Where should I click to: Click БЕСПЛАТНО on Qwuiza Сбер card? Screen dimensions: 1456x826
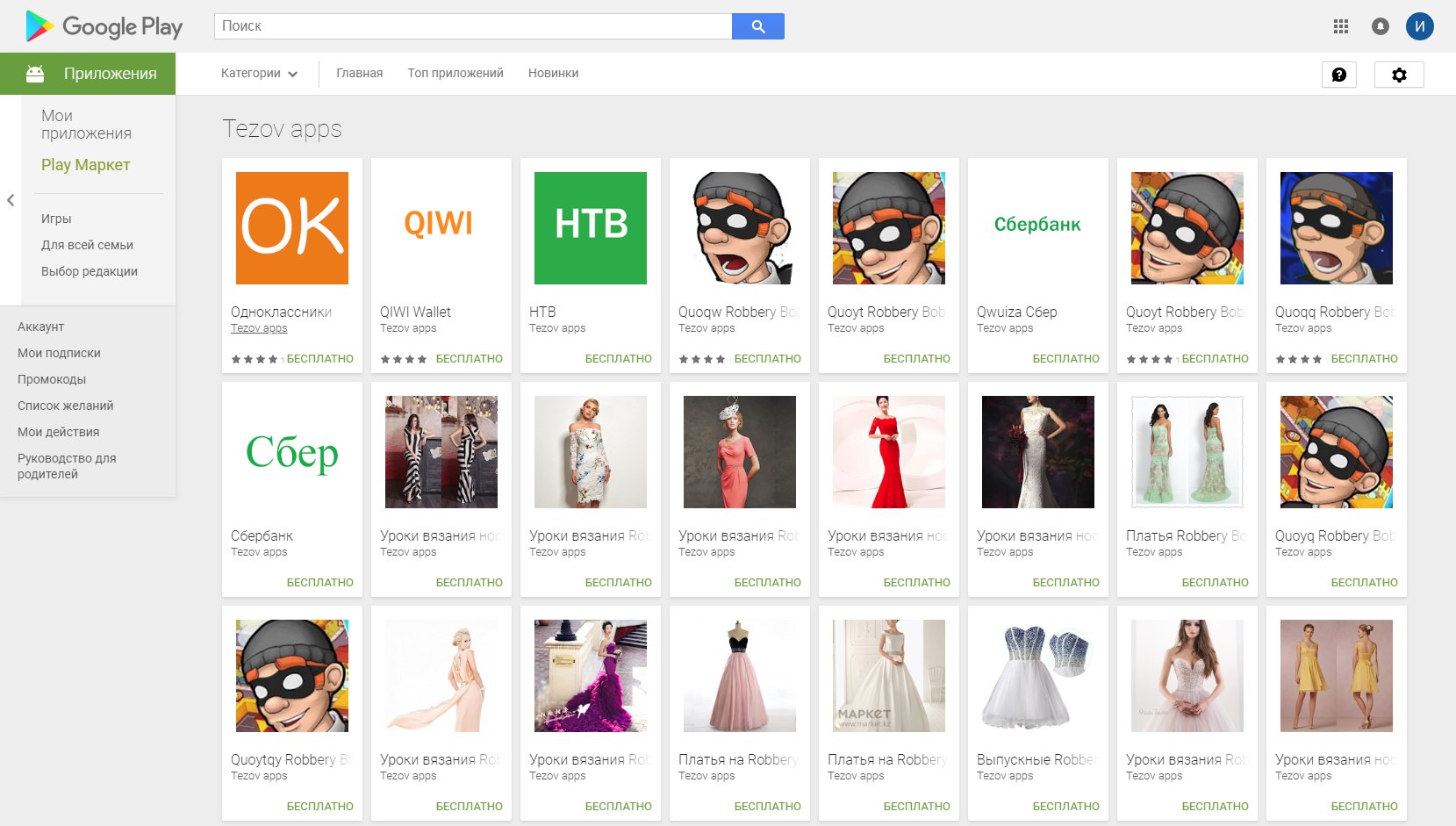[1066, 359]
